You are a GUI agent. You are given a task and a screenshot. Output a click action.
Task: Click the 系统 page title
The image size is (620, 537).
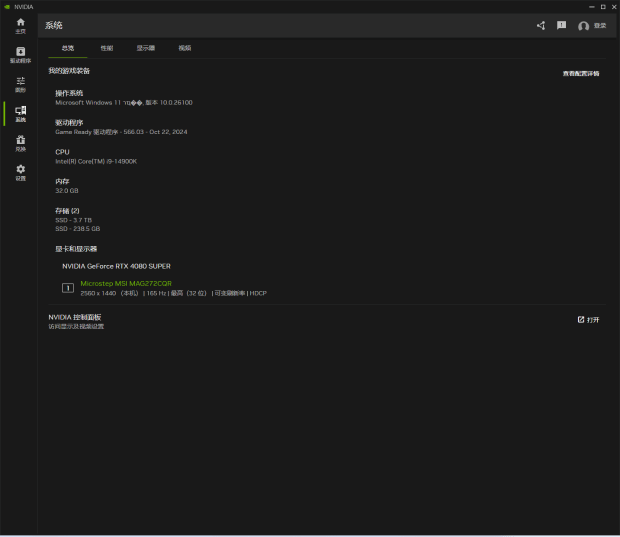[53, 26]
